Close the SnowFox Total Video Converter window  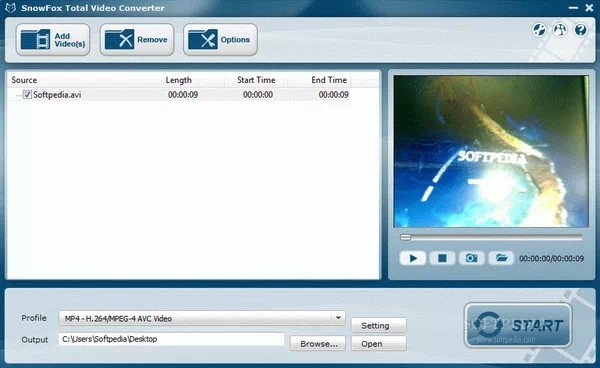[x=589, y=8]
